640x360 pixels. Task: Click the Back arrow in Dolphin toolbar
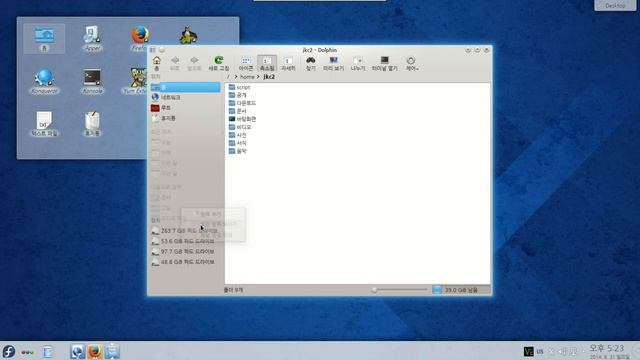tap(175, 63)
